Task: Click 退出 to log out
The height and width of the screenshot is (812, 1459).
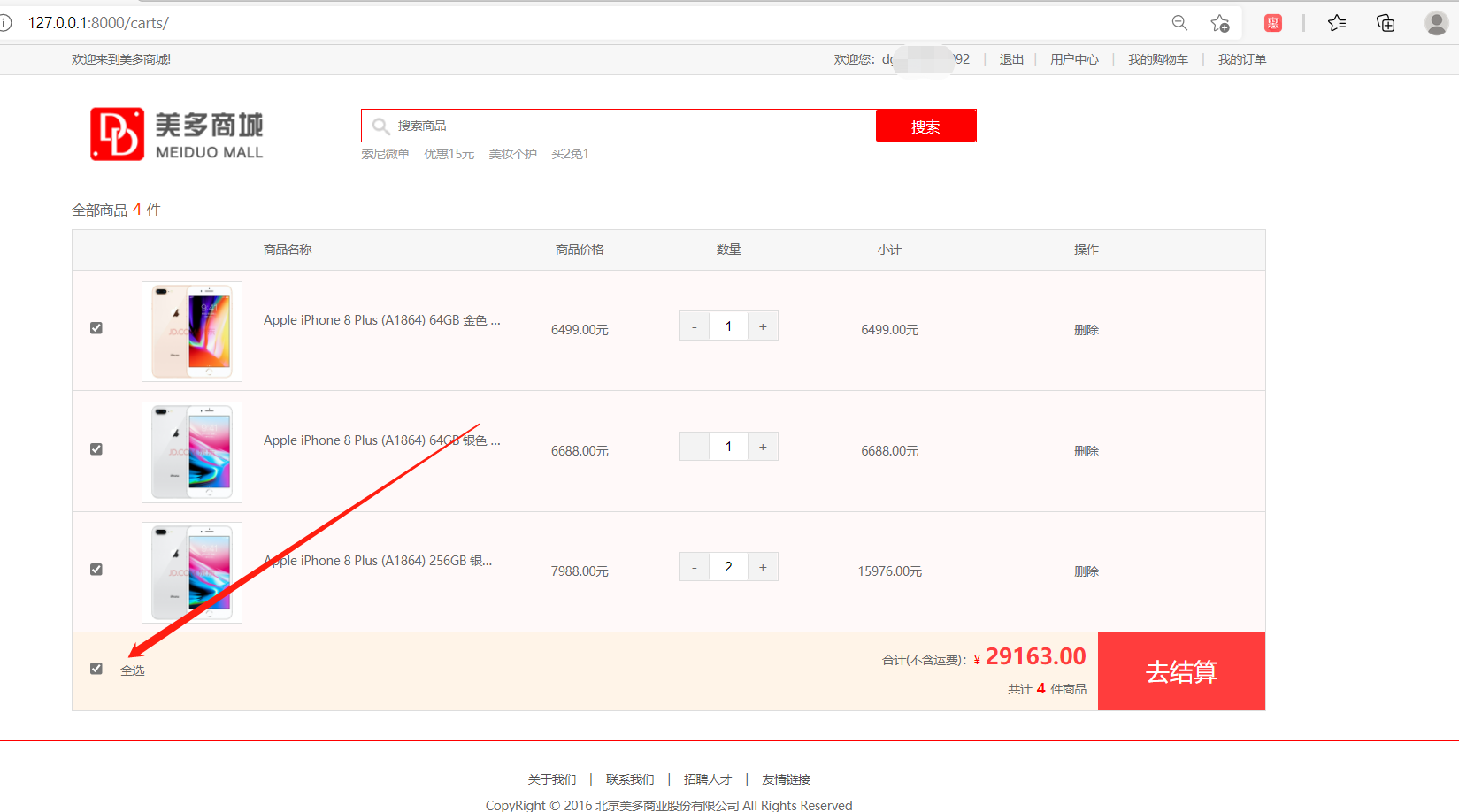Action: pyautogui.click(x=1011, y=59)
